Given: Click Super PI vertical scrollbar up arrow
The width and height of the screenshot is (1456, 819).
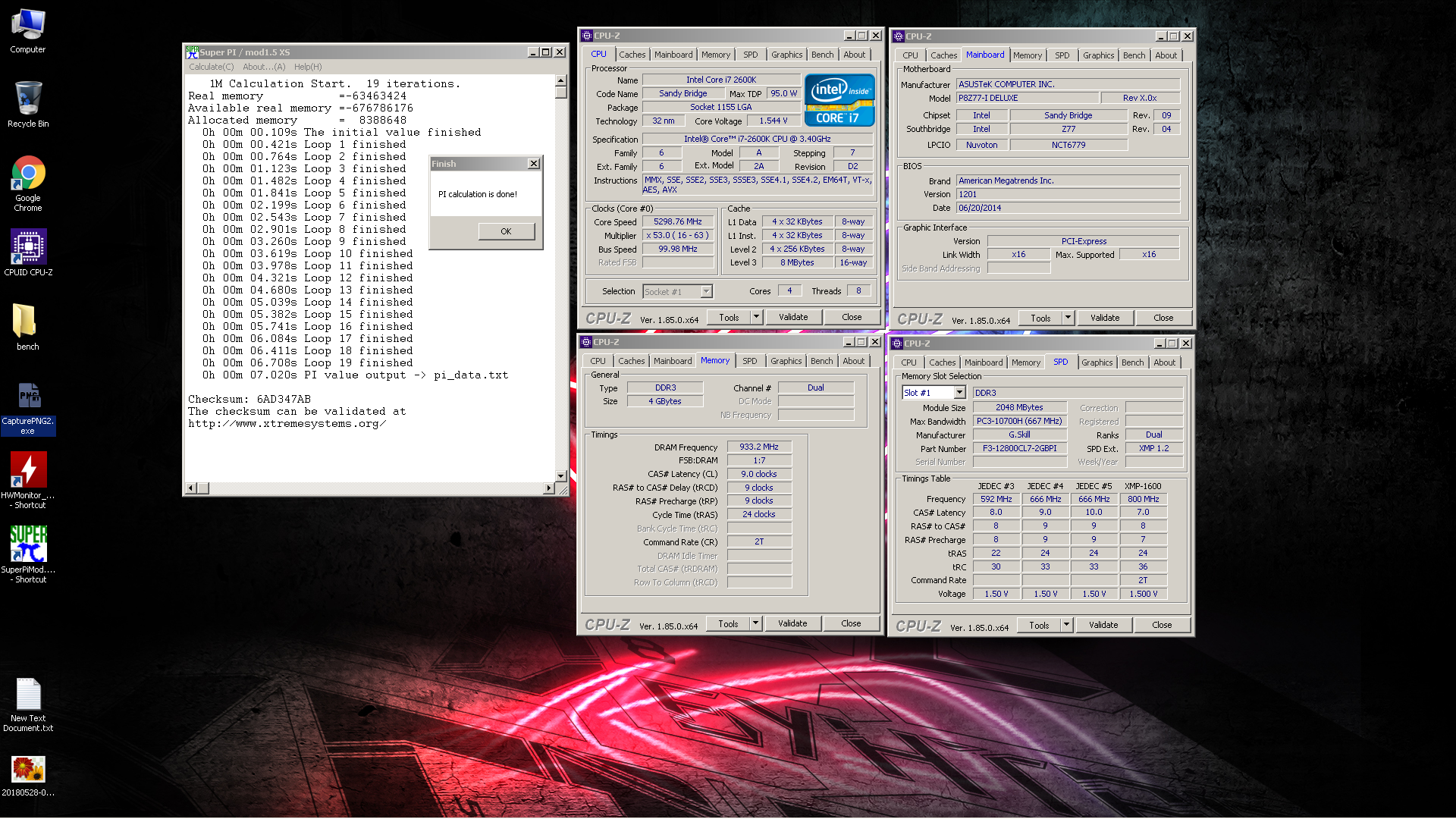Looking at the screenshot, I should click(x=560, y=80).
